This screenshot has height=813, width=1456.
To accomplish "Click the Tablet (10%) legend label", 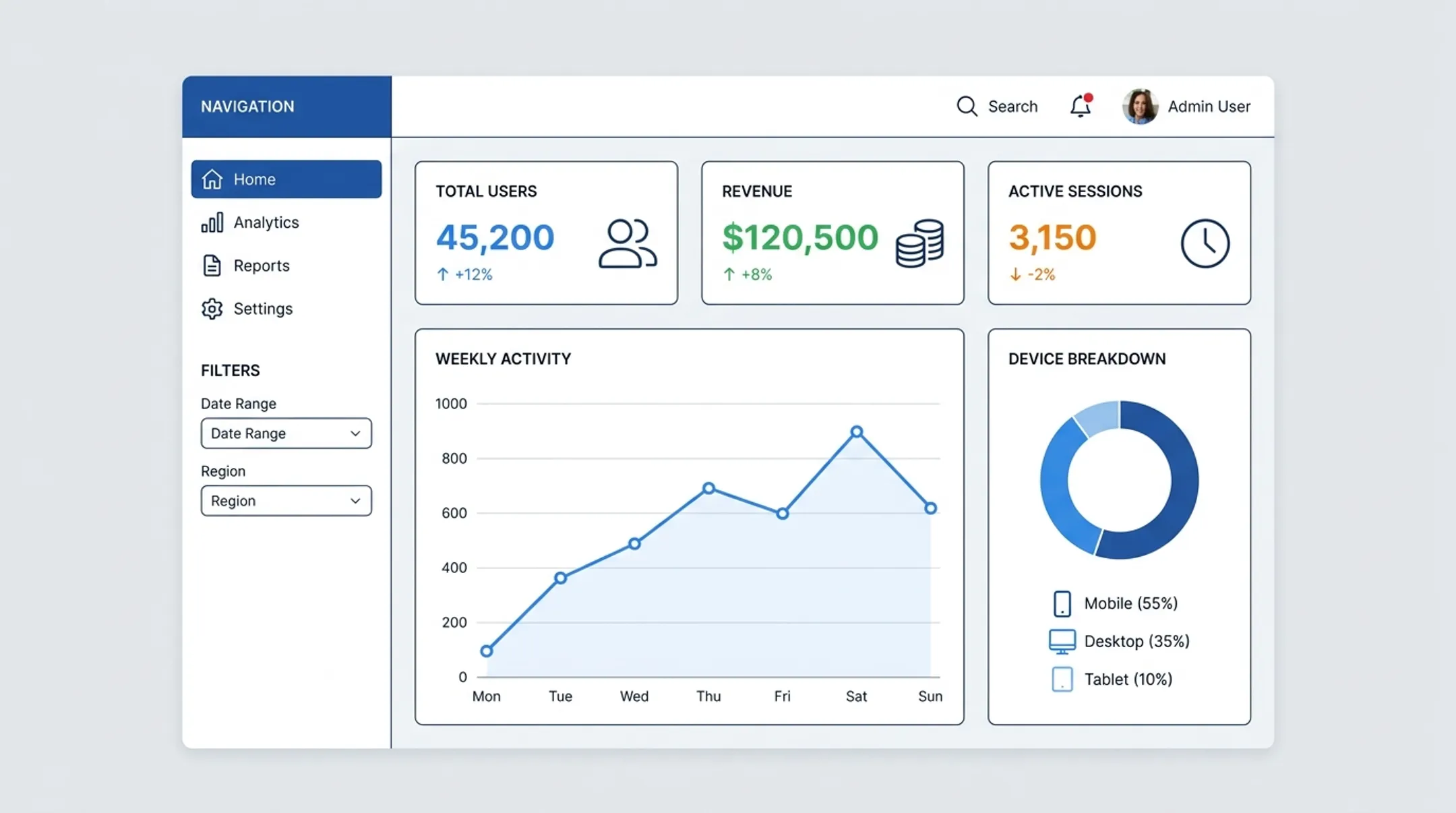I will coord(1128,679).
